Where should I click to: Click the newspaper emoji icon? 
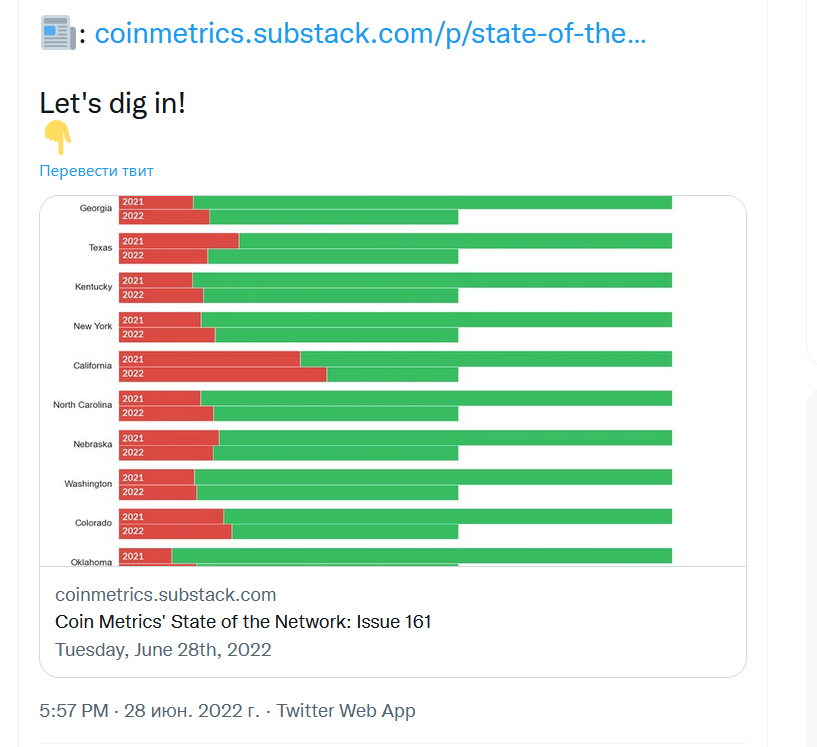coord(57,34)
